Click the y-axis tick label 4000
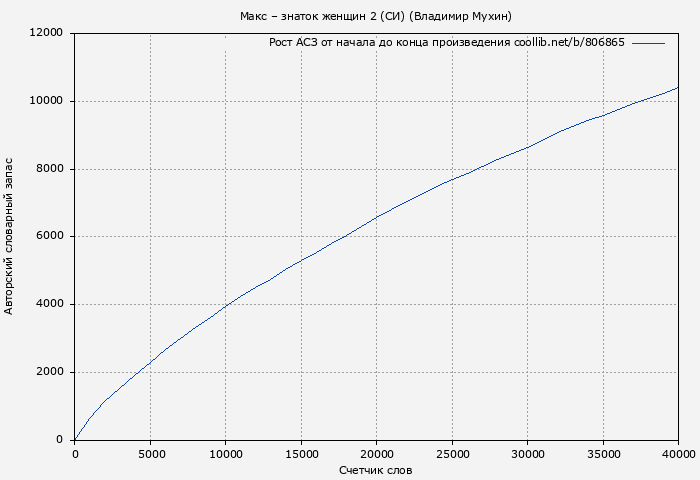 [x=50, y=304]
